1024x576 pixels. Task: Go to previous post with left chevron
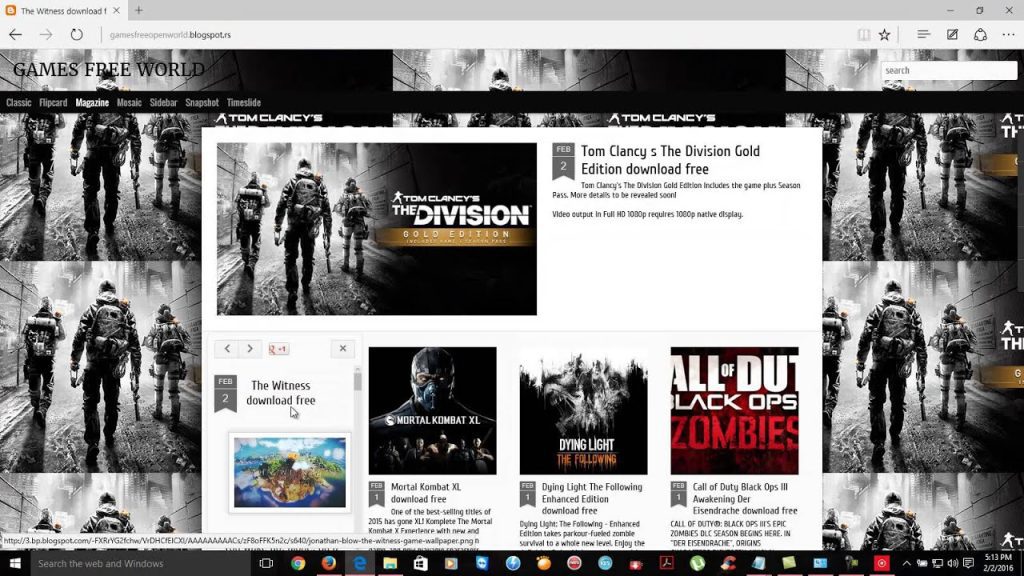(x=227, y=349)
